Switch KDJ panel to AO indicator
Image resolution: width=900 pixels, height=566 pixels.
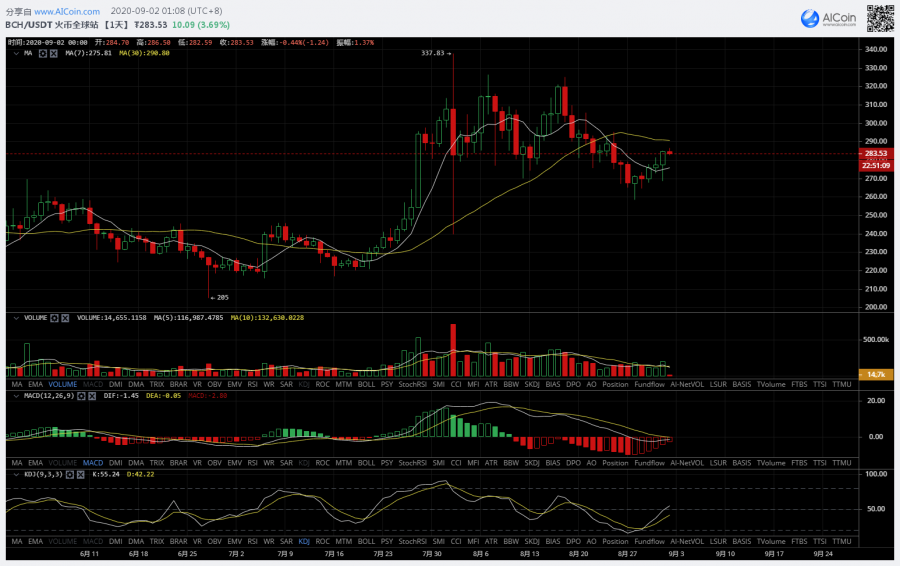[591, 541]
